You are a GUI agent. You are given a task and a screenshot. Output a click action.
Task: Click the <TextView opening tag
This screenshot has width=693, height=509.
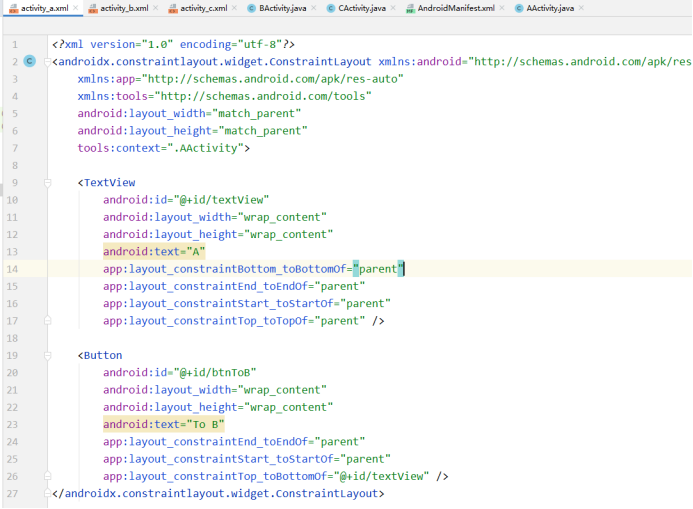[107, 182]
